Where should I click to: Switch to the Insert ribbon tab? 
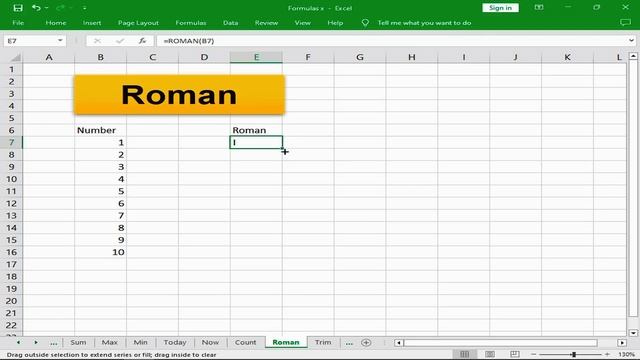[x=92, y=23]
